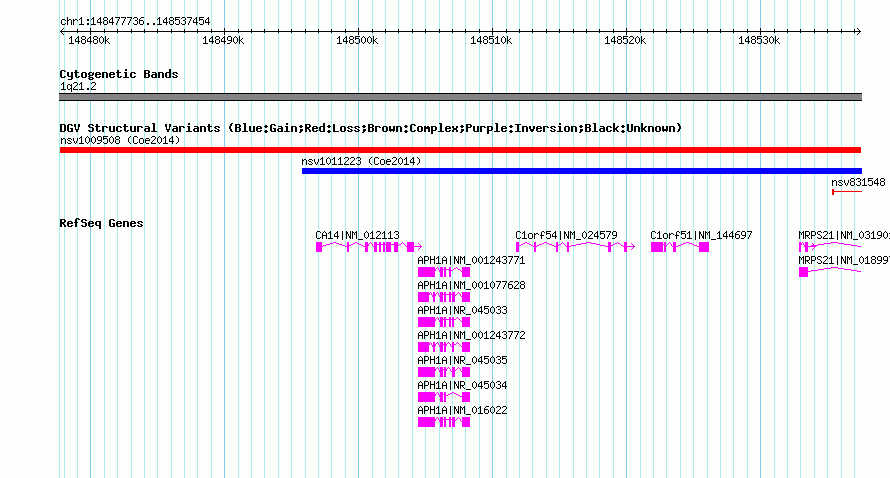890x478 pixels.
Task: Click the APH1A|NR_045035 transcript label
Action: [463, 360]
